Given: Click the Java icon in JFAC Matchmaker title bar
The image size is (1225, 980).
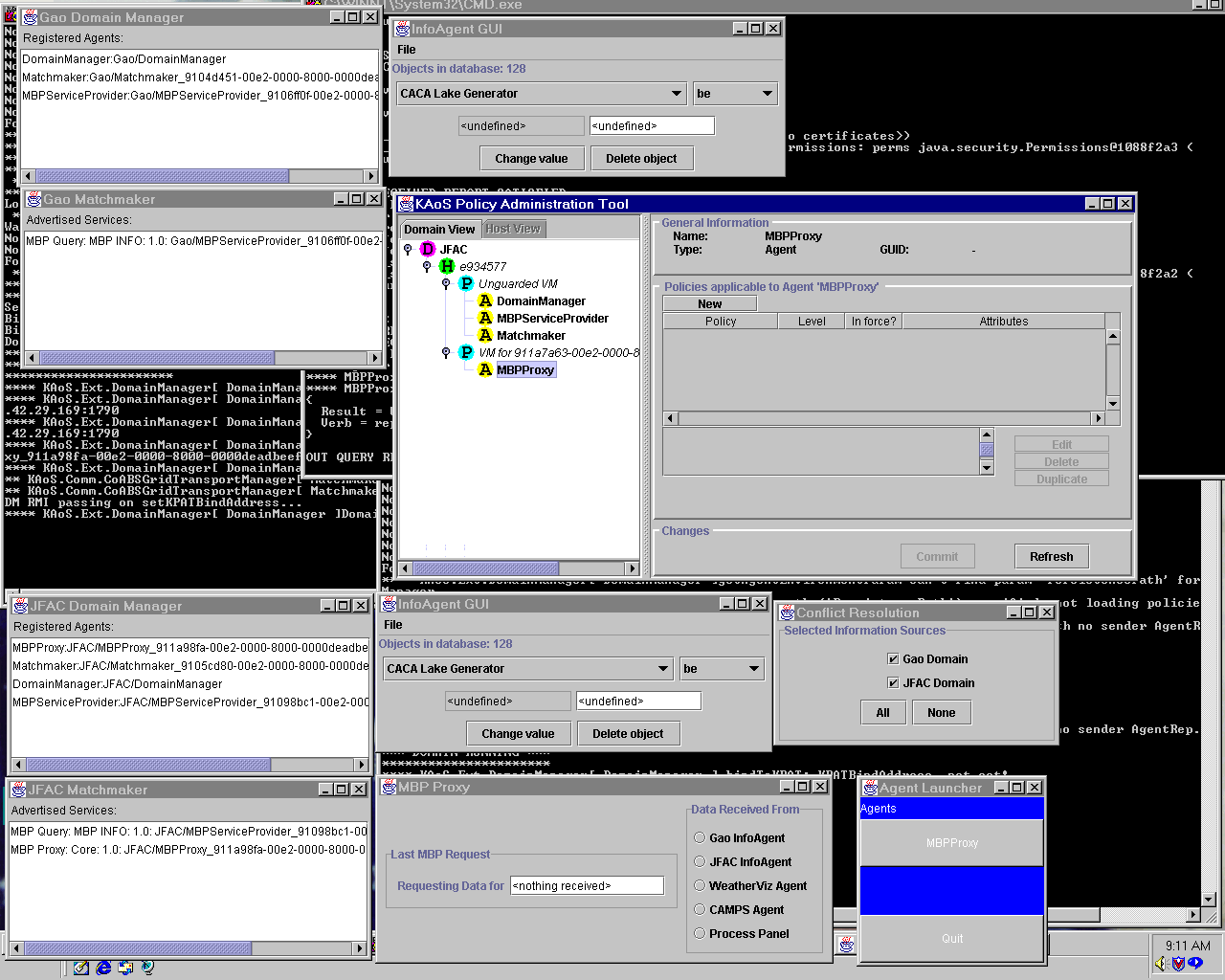Looking at the screenshot, I should coord(20,790).
